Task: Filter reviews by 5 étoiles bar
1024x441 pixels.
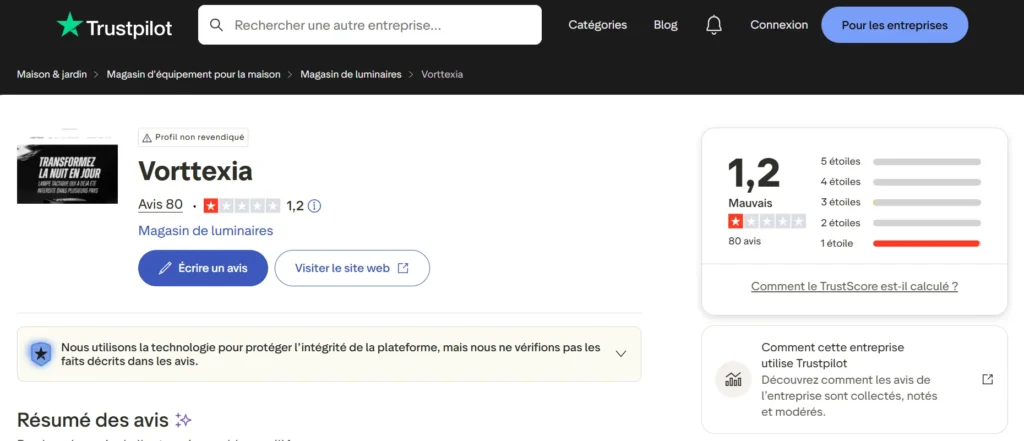Action: 927,161
